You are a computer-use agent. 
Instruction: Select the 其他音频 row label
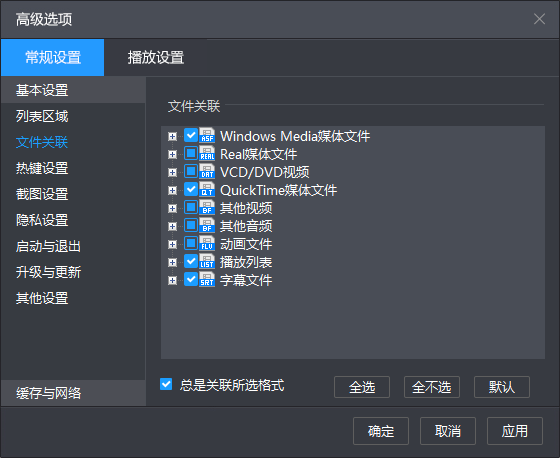[246, 226]
